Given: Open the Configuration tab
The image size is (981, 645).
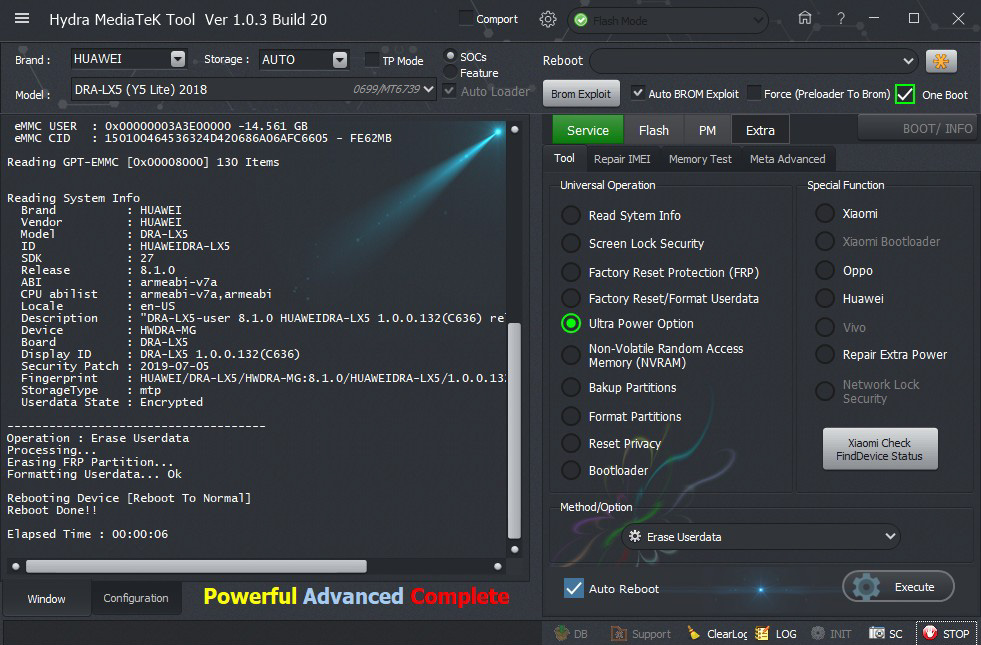Looking at the screenshot, I should (x=136, y=598).
